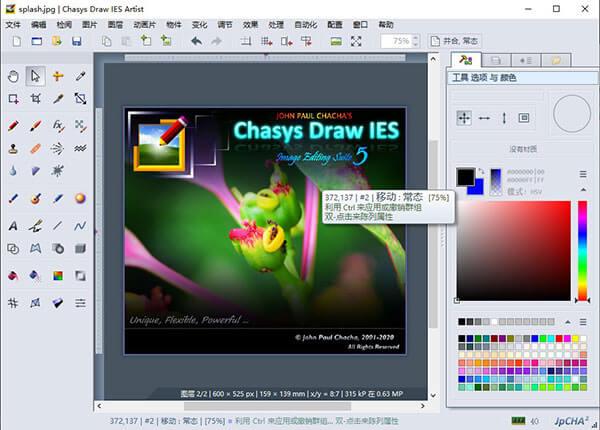Select the Eyedropper color picker tool
This screenshot has height=430, width=600.
click(80, 76)
